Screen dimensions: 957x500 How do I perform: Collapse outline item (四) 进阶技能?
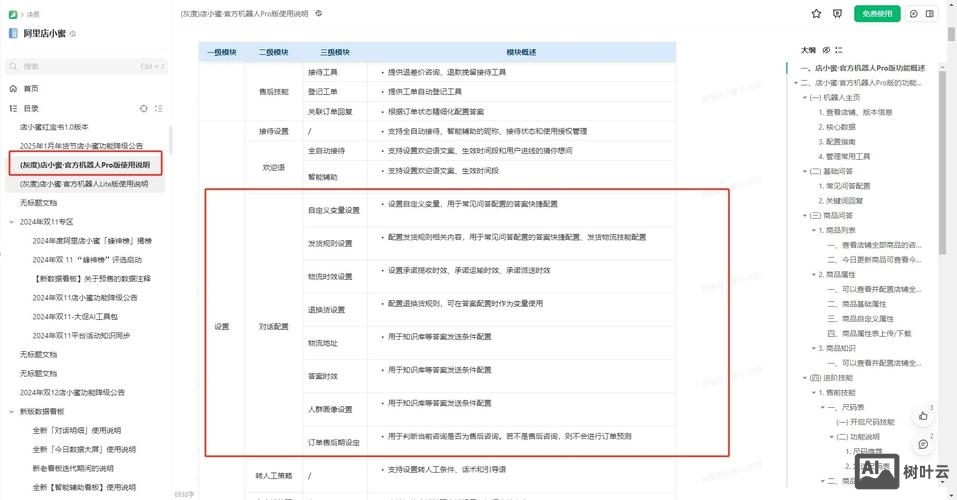[804, 378]
